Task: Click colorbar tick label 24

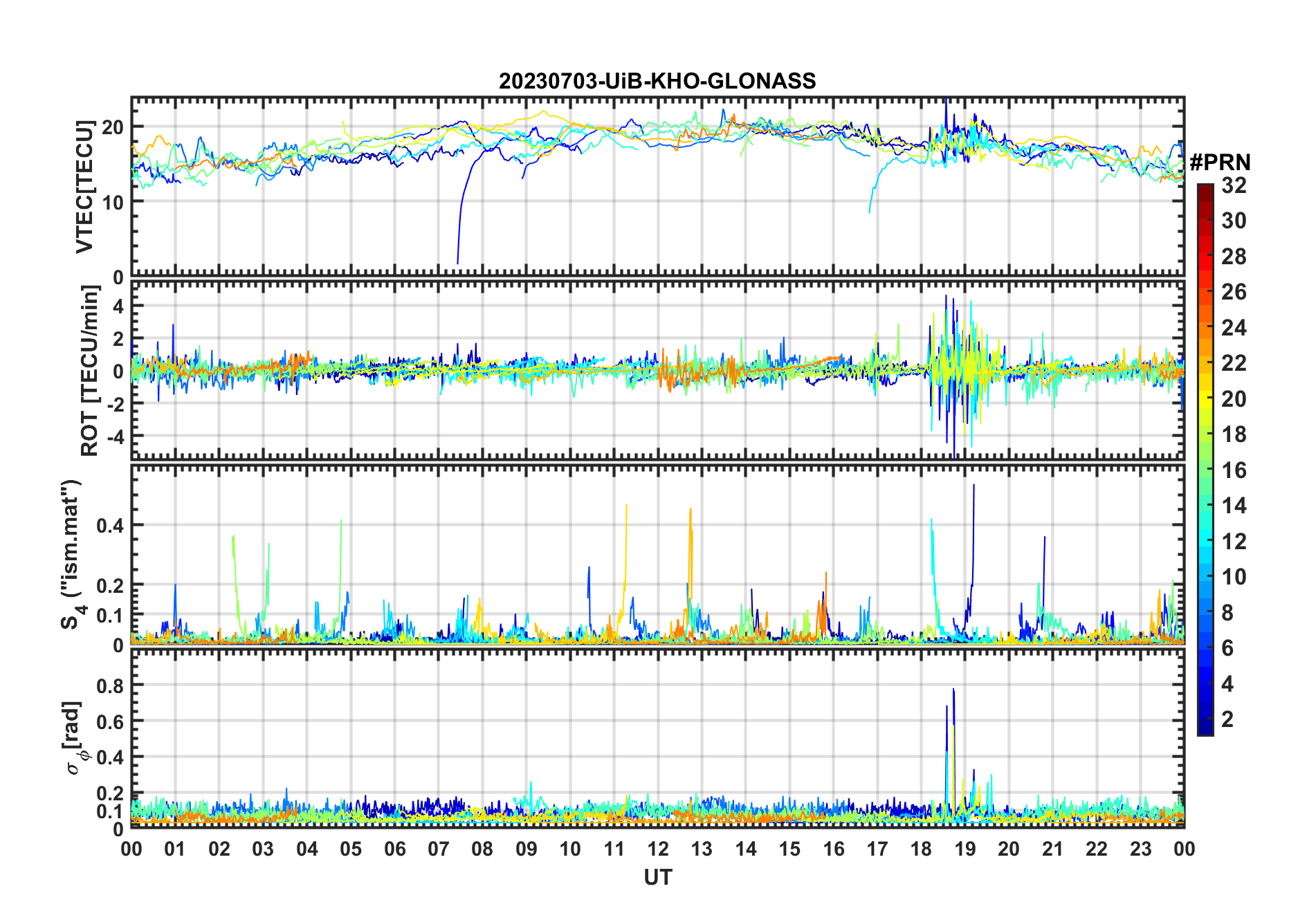Action: 1234,327
